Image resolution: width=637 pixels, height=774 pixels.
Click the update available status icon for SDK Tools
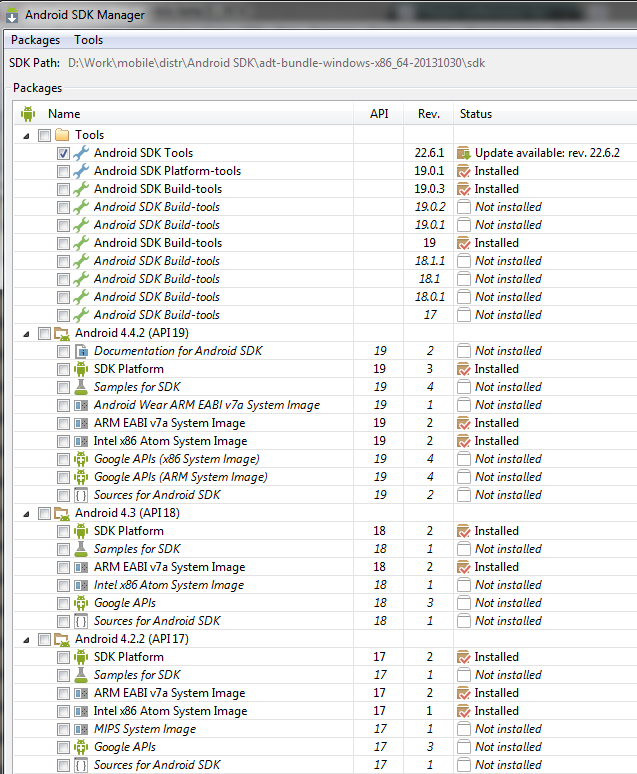tap(464, 153)
